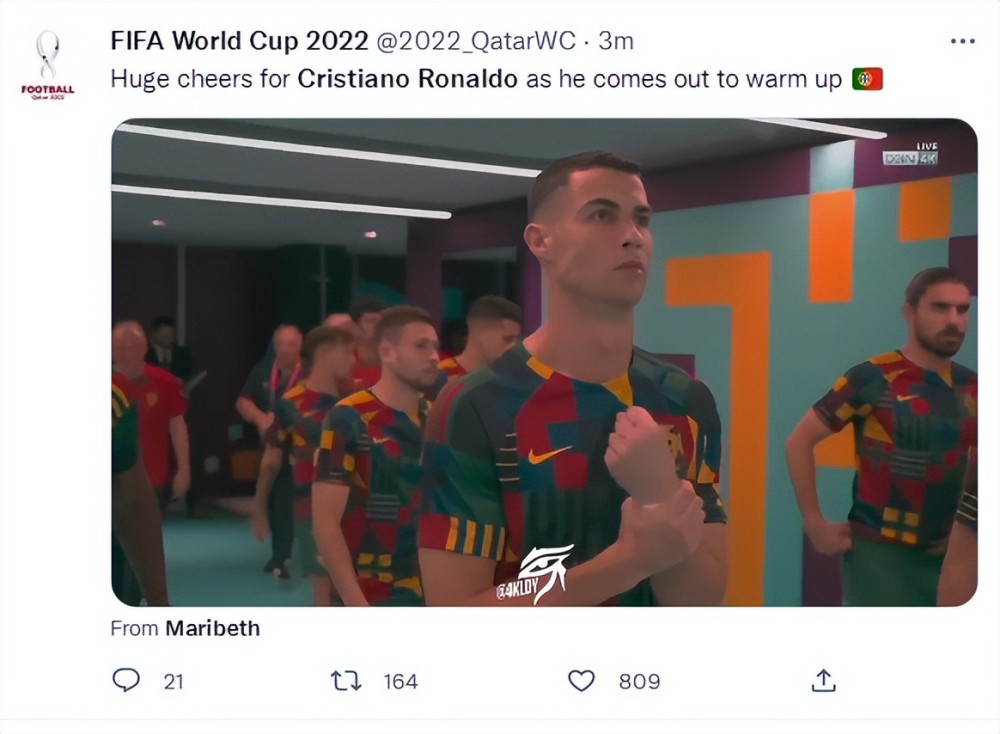Toggle the like heart icon

point(581,681)
